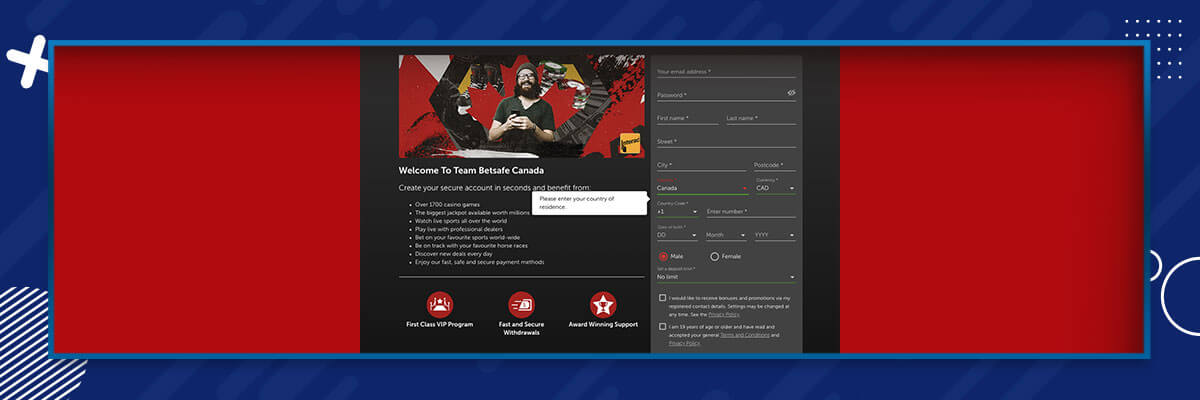Image resolution: width=1200 pixels, height=400 pixels.
Task: Select the Female radio button
Action: tap(714, 256)
